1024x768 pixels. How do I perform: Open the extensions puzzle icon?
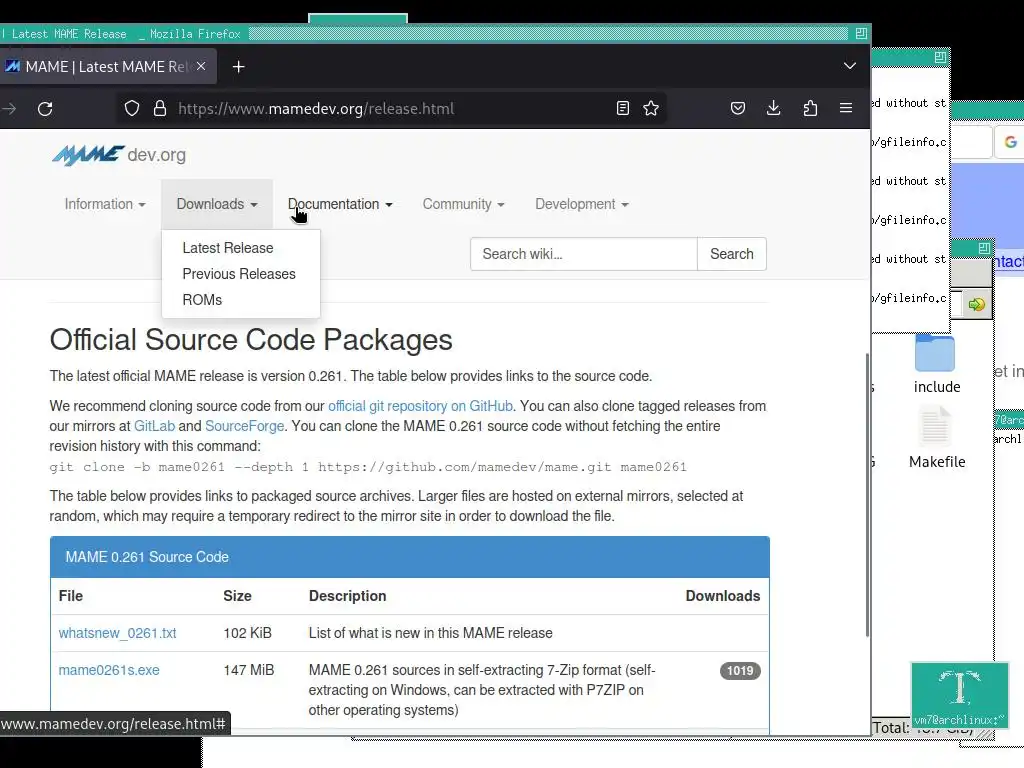tap(810, 108)
